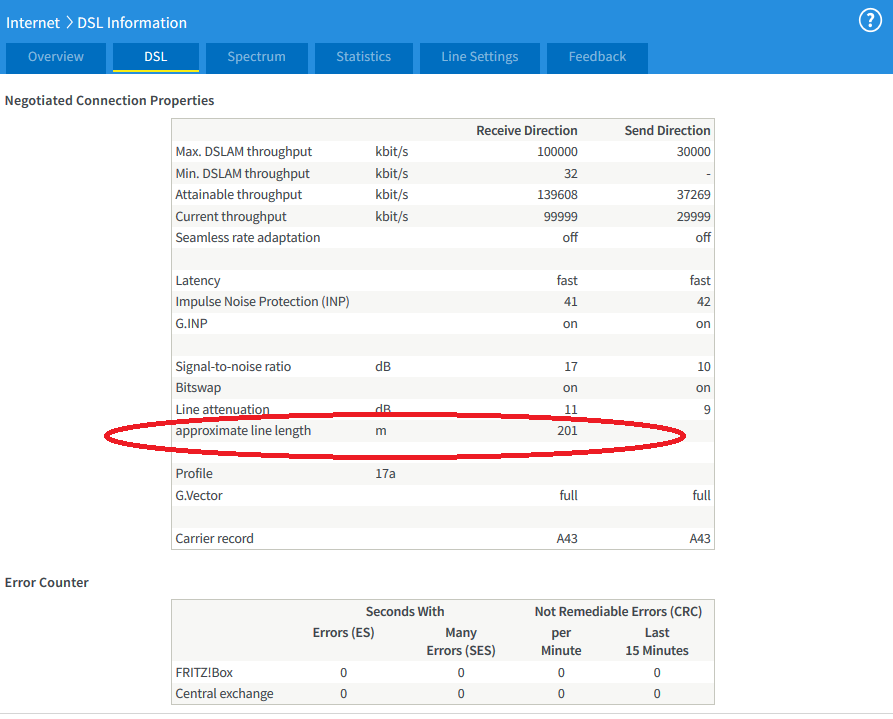Go to the Statistics tab

click(363, 57)
